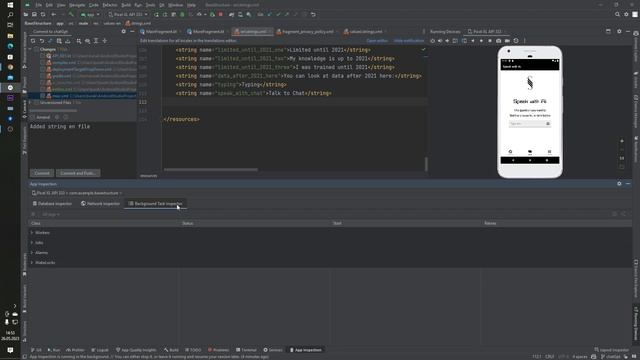Expand Unversioned Files node
640x360 pixels.
[x=30, y=102]
